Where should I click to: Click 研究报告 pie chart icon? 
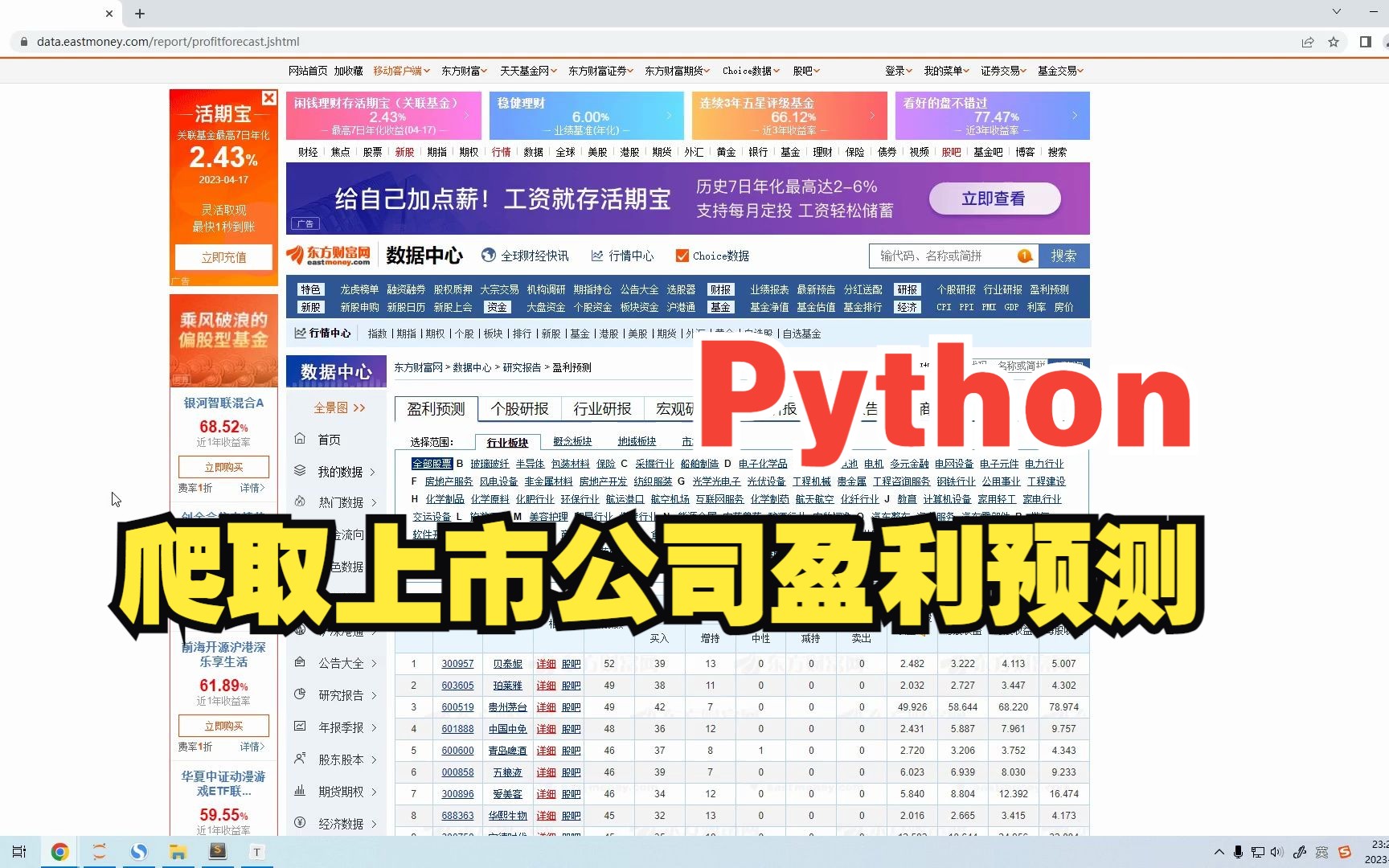pos(300,694)
